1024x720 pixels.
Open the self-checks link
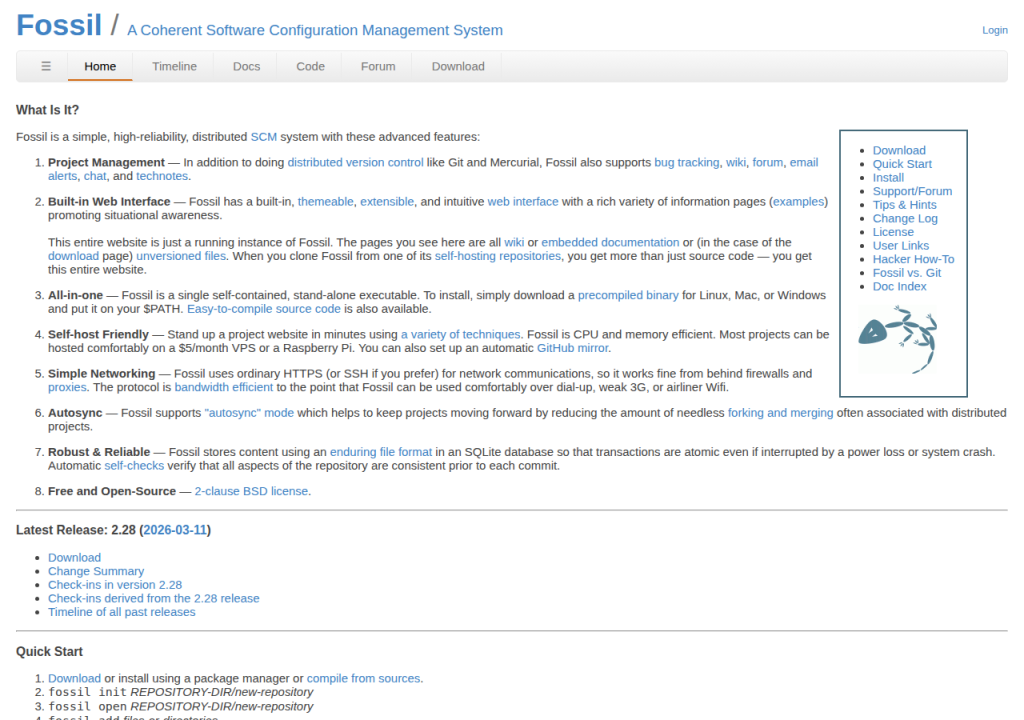[x=134, y=465]
